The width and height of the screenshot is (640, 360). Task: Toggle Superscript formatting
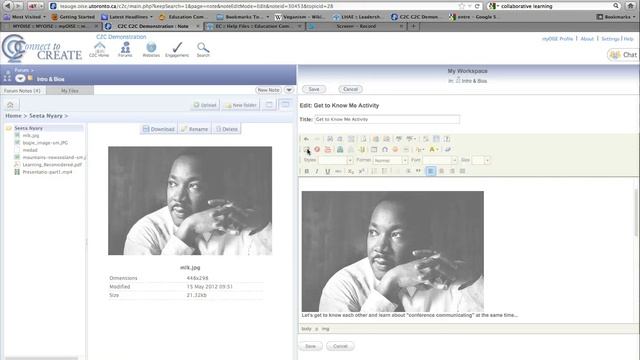coord(361,171)
